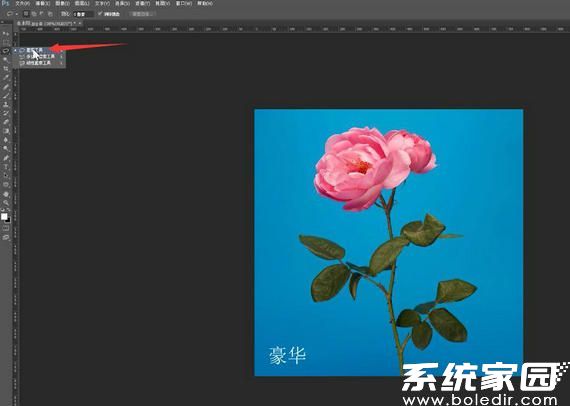Select the Brush tool
Viewport: 570px width, 406px height.
pyautogui.click(x=5, y=96)
